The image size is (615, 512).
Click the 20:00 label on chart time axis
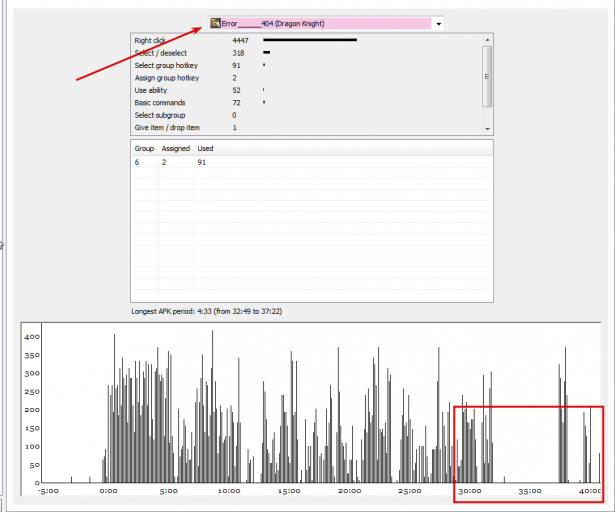pyautogui.click(x=349, y=491)
